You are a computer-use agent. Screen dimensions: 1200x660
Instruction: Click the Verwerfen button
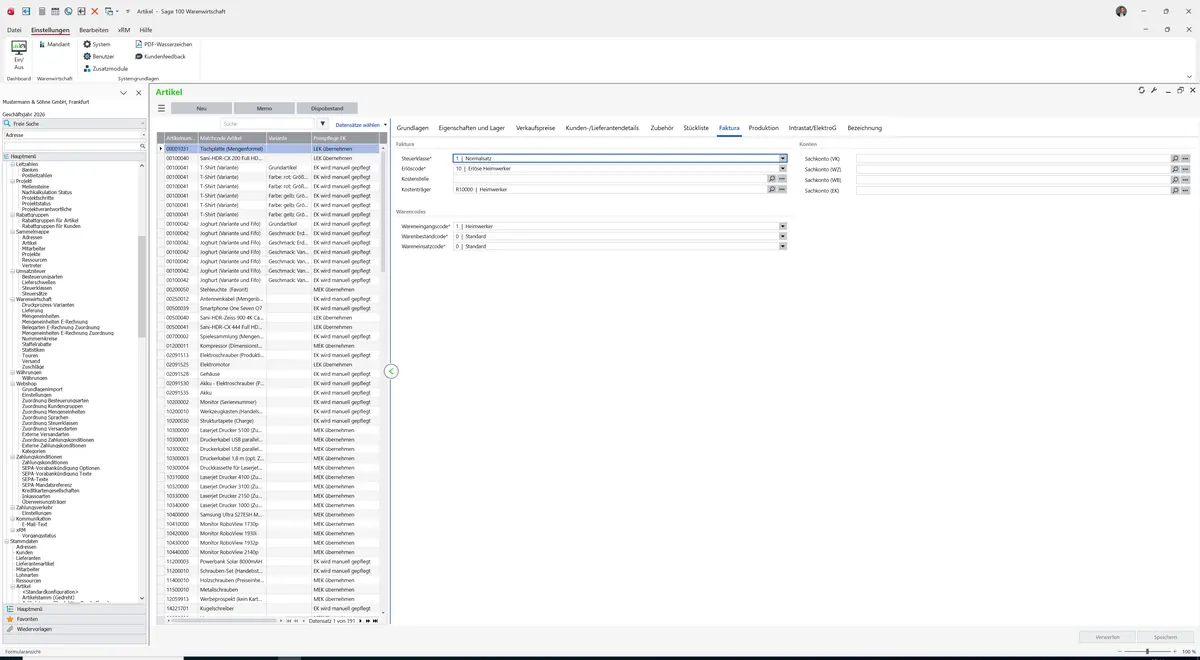point(1107,637)
